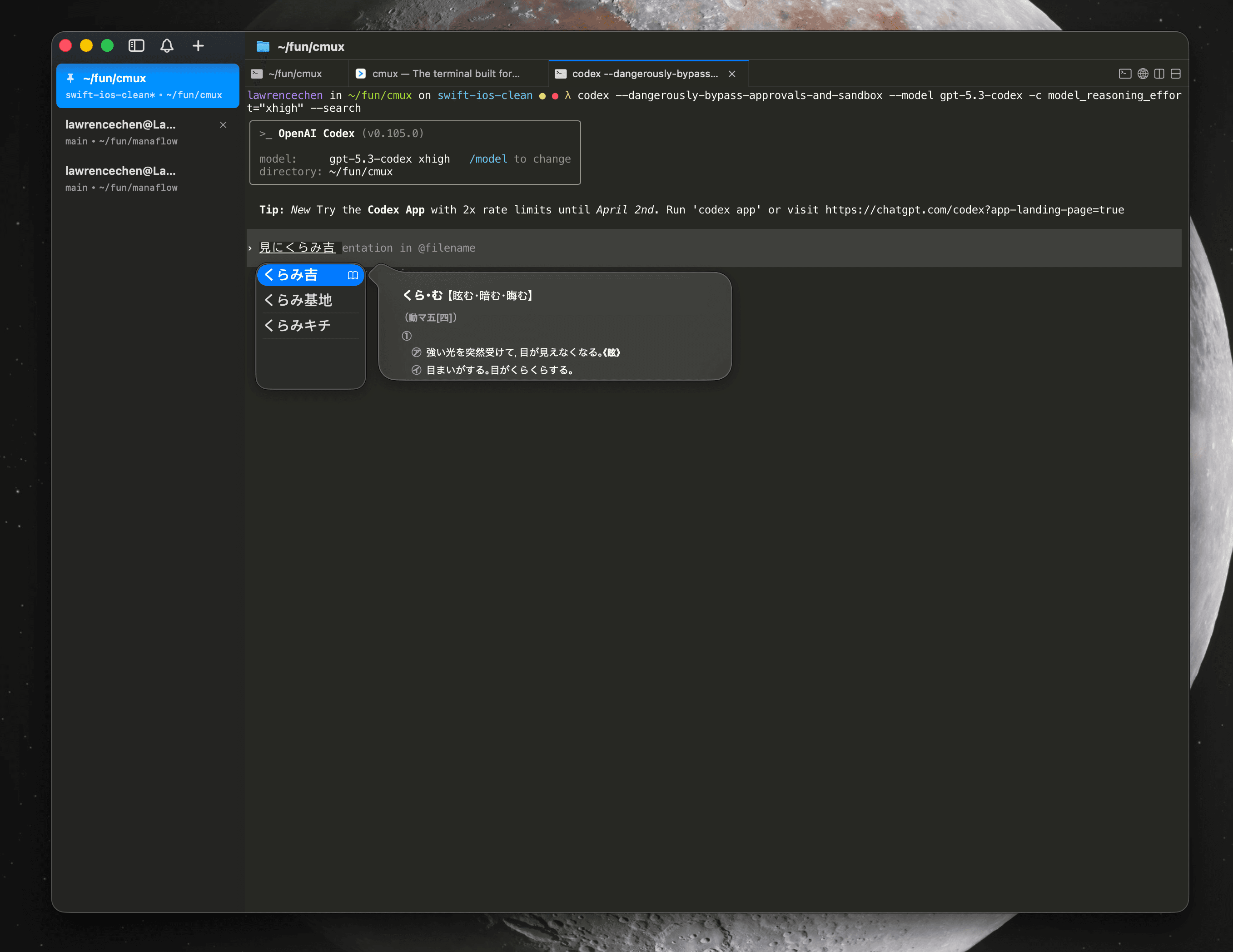Open the notifications bell
This screenshot has height=952, width=1233.
pos(167,46)
